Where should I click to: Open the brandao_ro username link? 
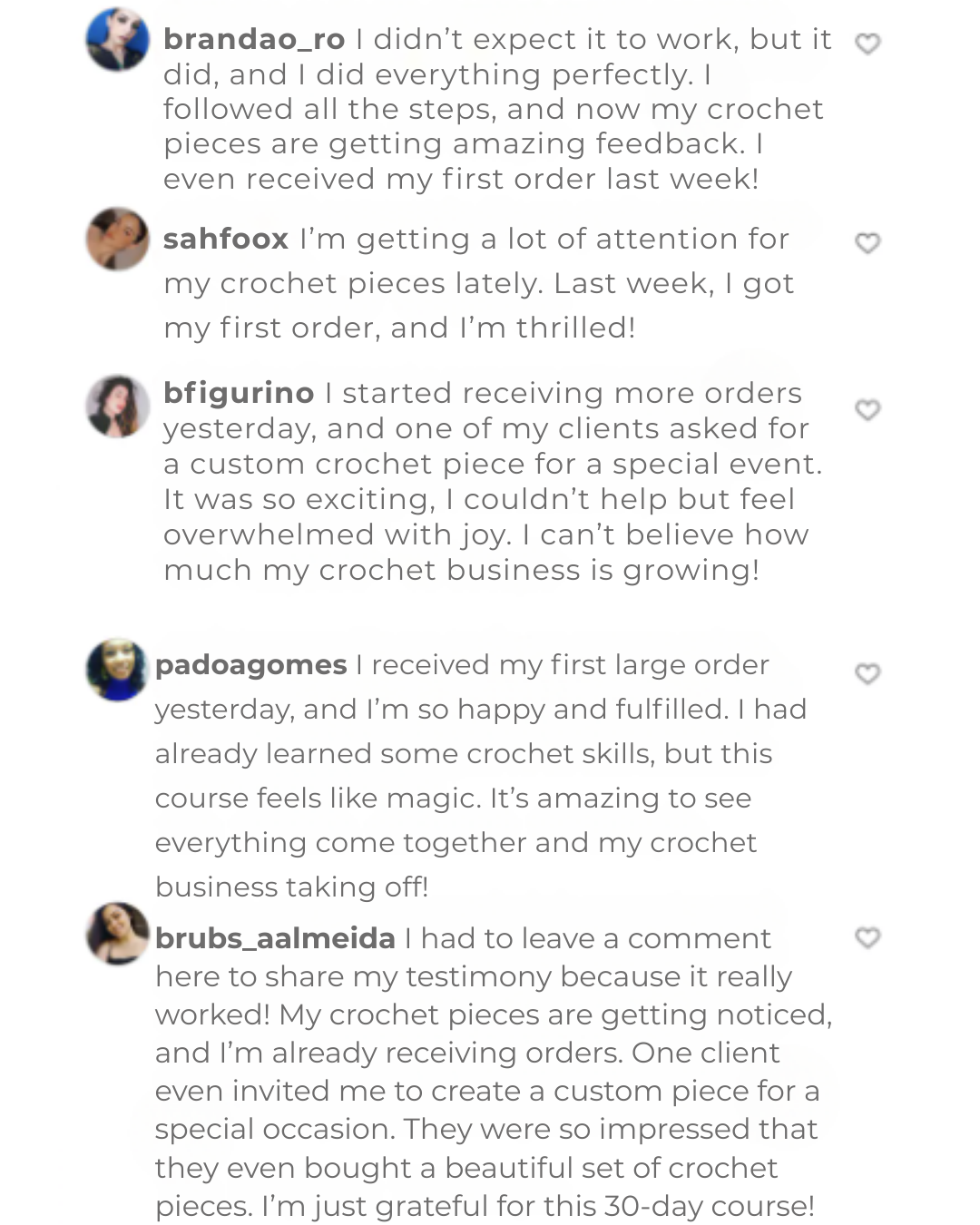click(254, 39)
